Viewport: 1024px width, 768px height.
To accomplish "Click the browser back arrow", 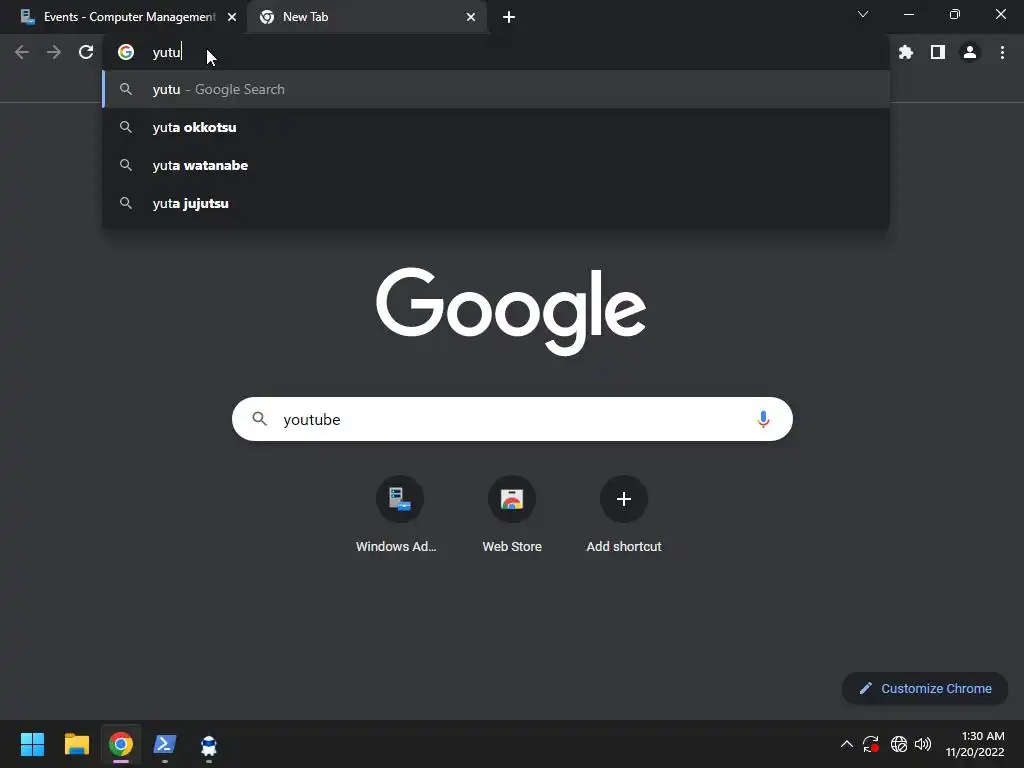I will point(22,52).
